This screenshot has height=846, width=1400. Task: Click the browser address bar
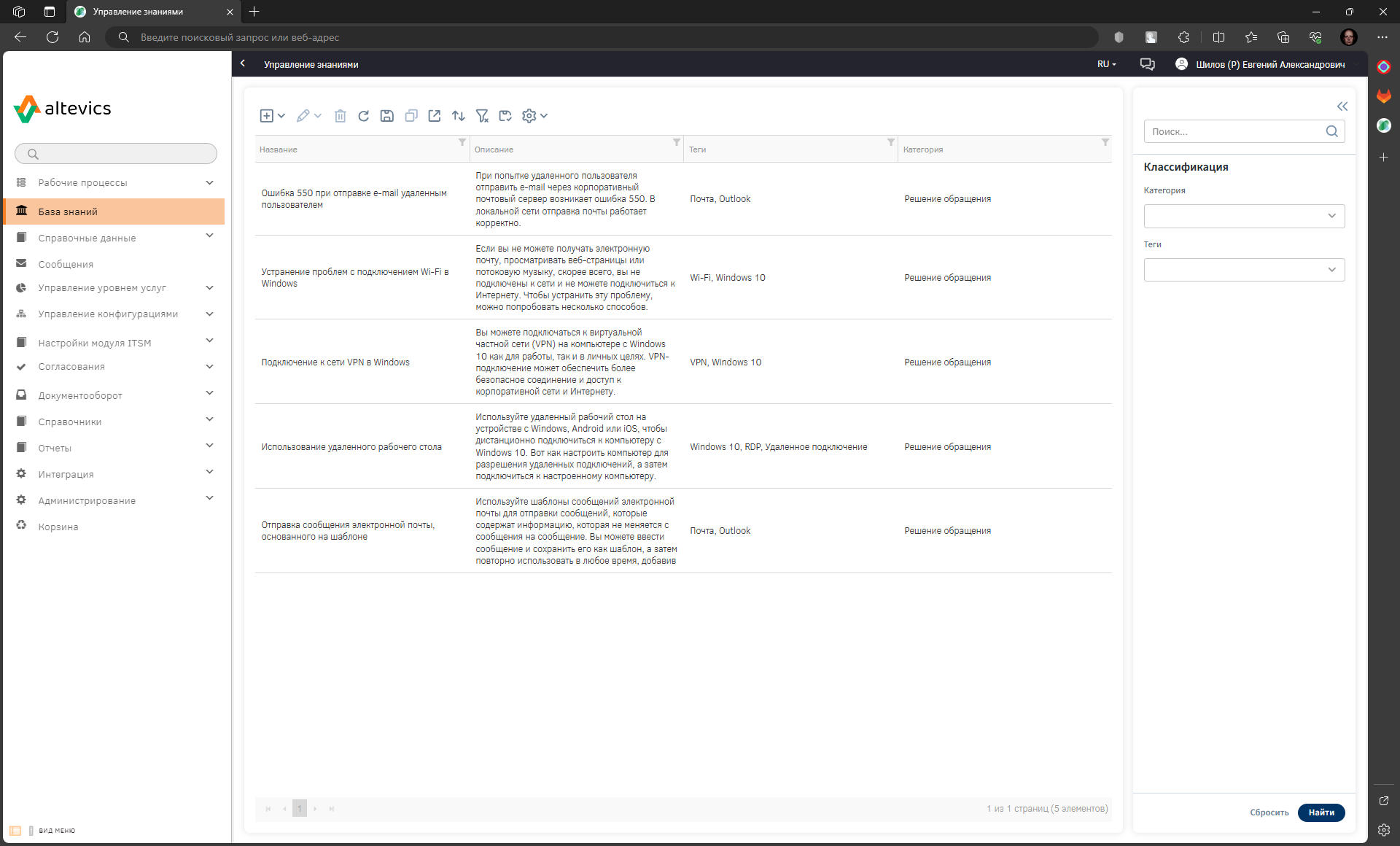pyautogui.click(x=602, y=37)
